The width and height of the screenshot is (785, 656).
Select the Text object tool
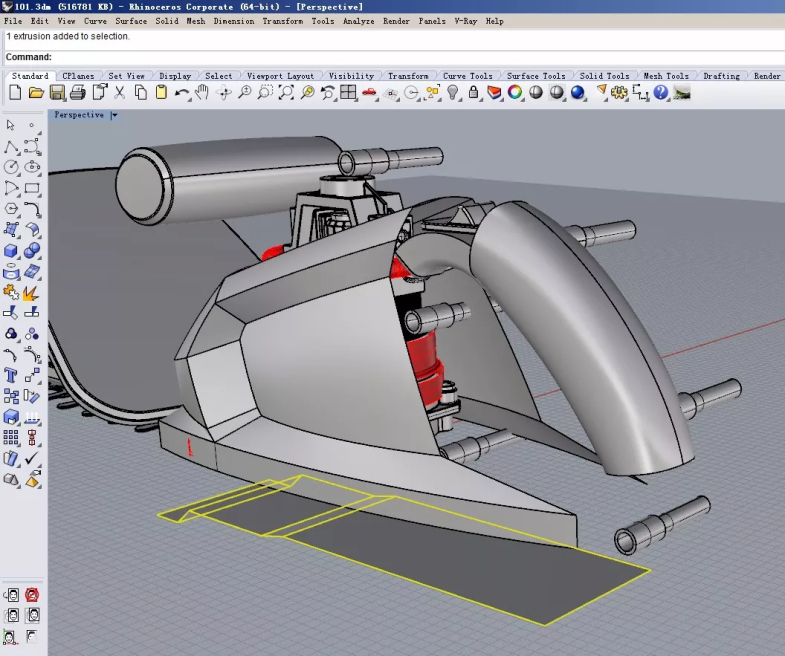pyautogui.click(x=11, y=376)
